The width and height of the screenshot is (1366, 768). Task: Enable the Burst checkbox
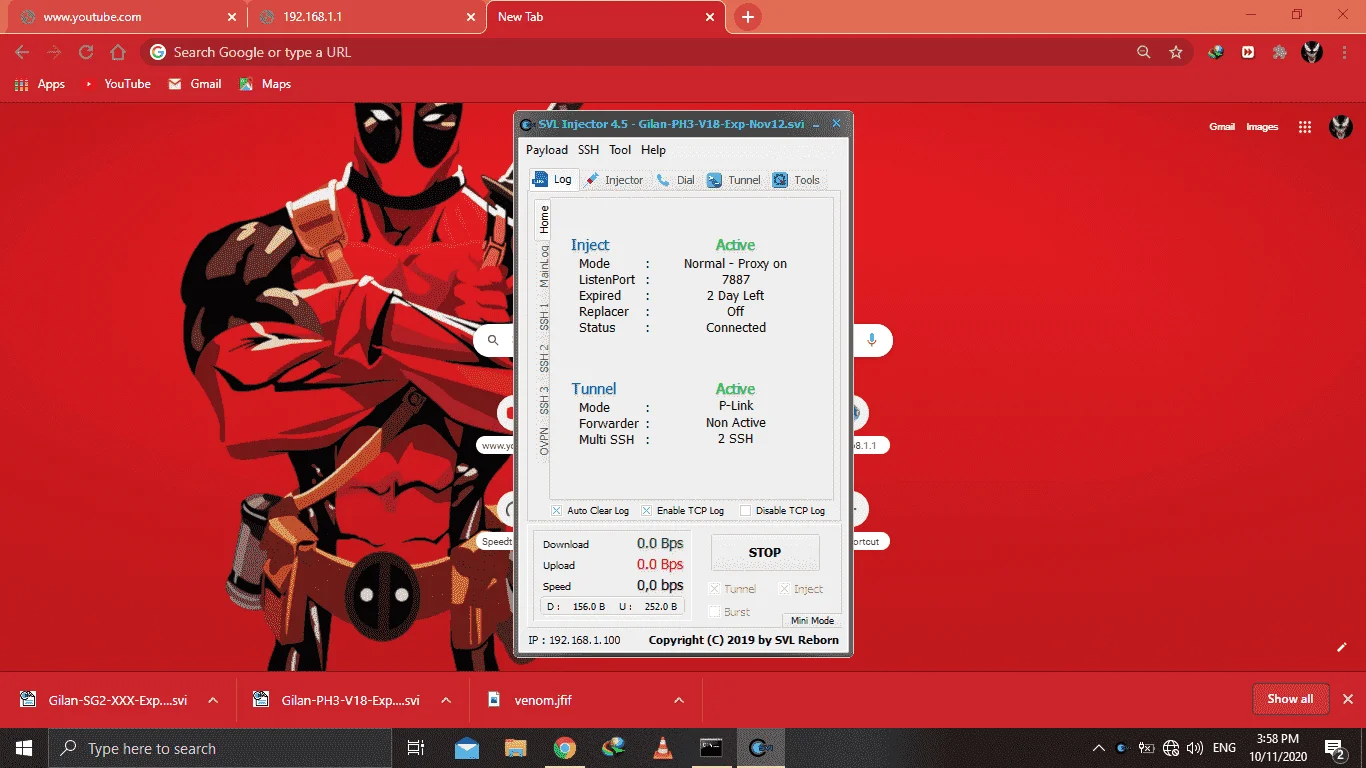coord(714,612)
